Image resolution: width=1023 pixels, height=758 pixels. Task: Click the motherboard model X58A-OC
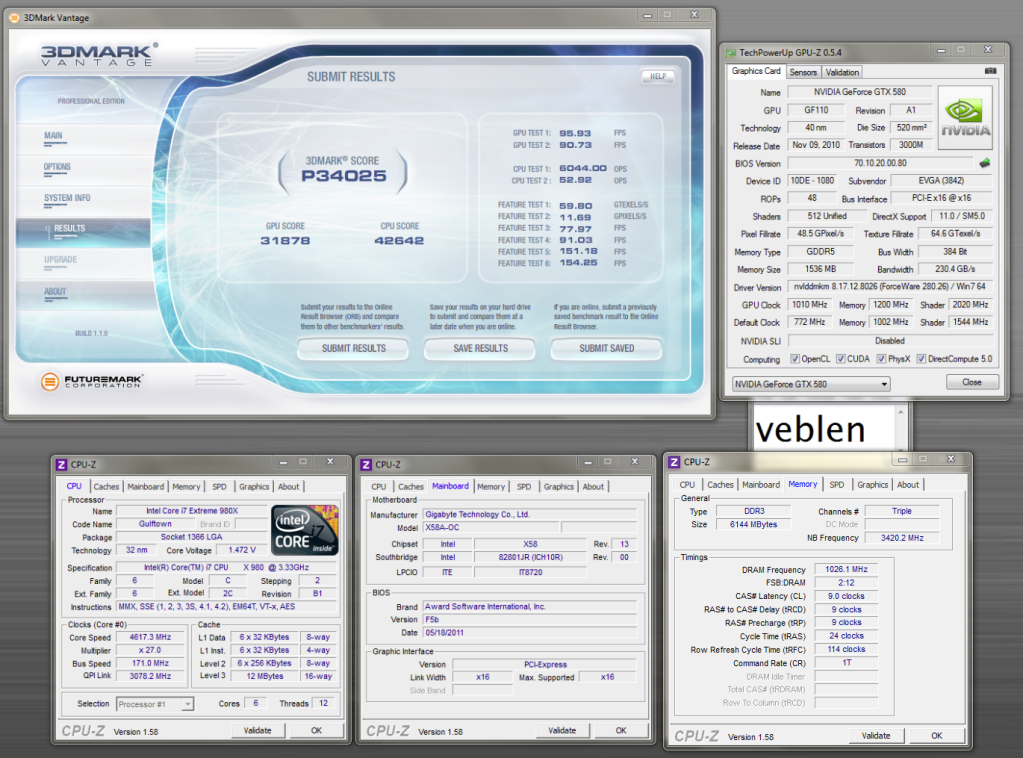point(491,528)
